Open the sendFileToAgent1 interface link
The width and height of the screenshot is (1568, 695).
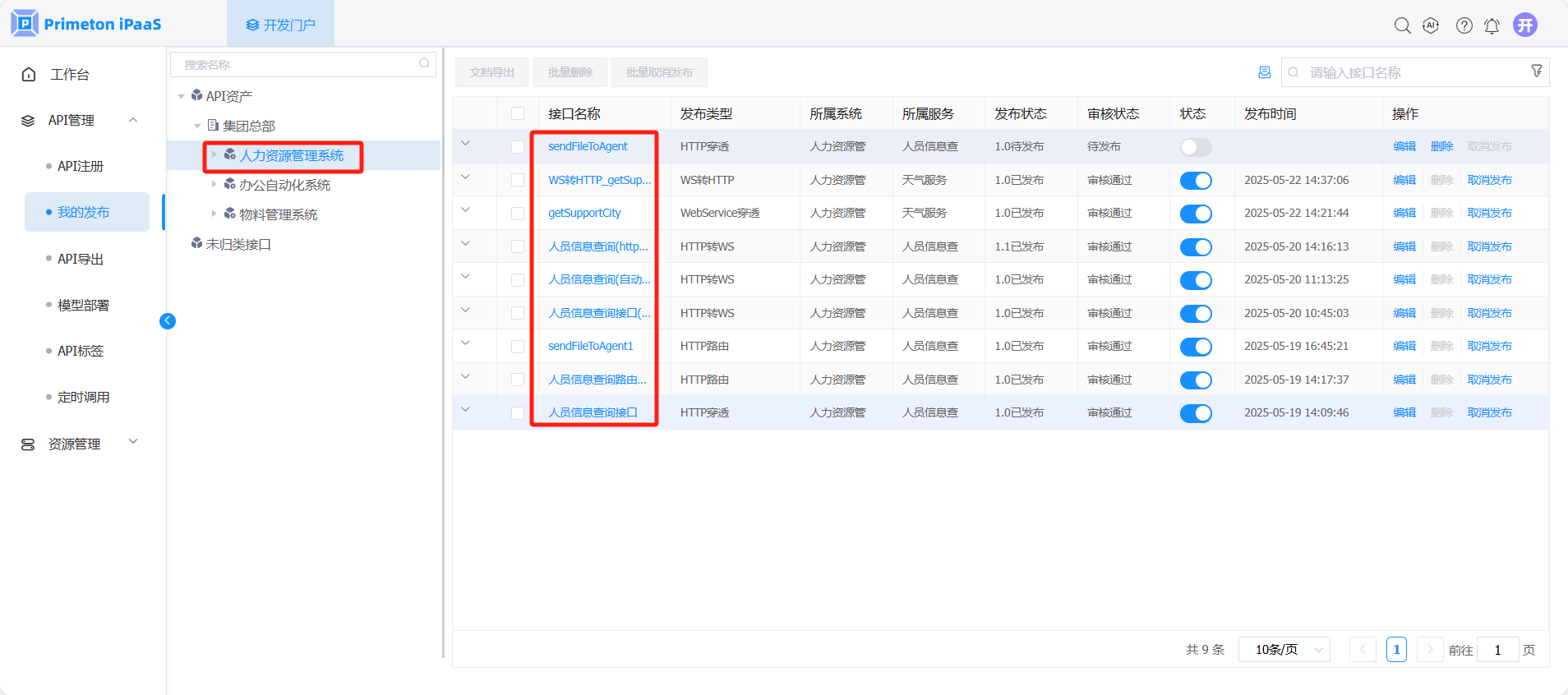590,346
